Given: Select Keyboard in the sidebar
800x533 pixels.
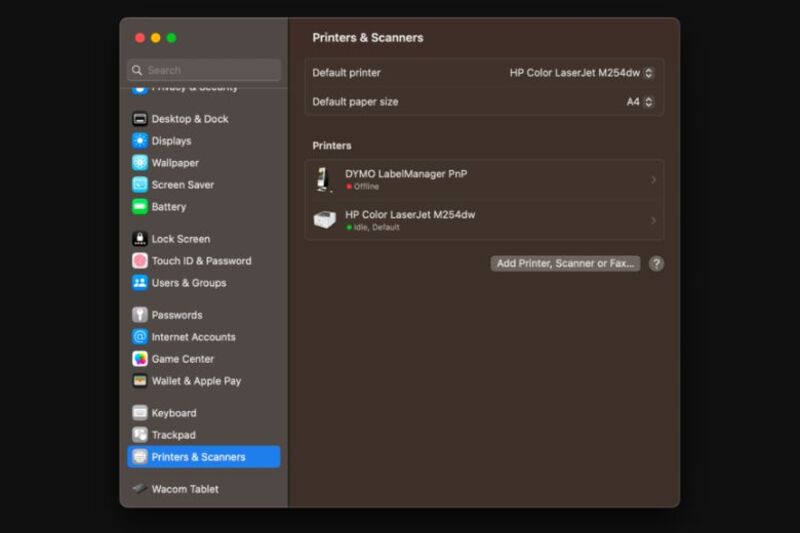Looking at the screenshot, I should pos(204,413).
